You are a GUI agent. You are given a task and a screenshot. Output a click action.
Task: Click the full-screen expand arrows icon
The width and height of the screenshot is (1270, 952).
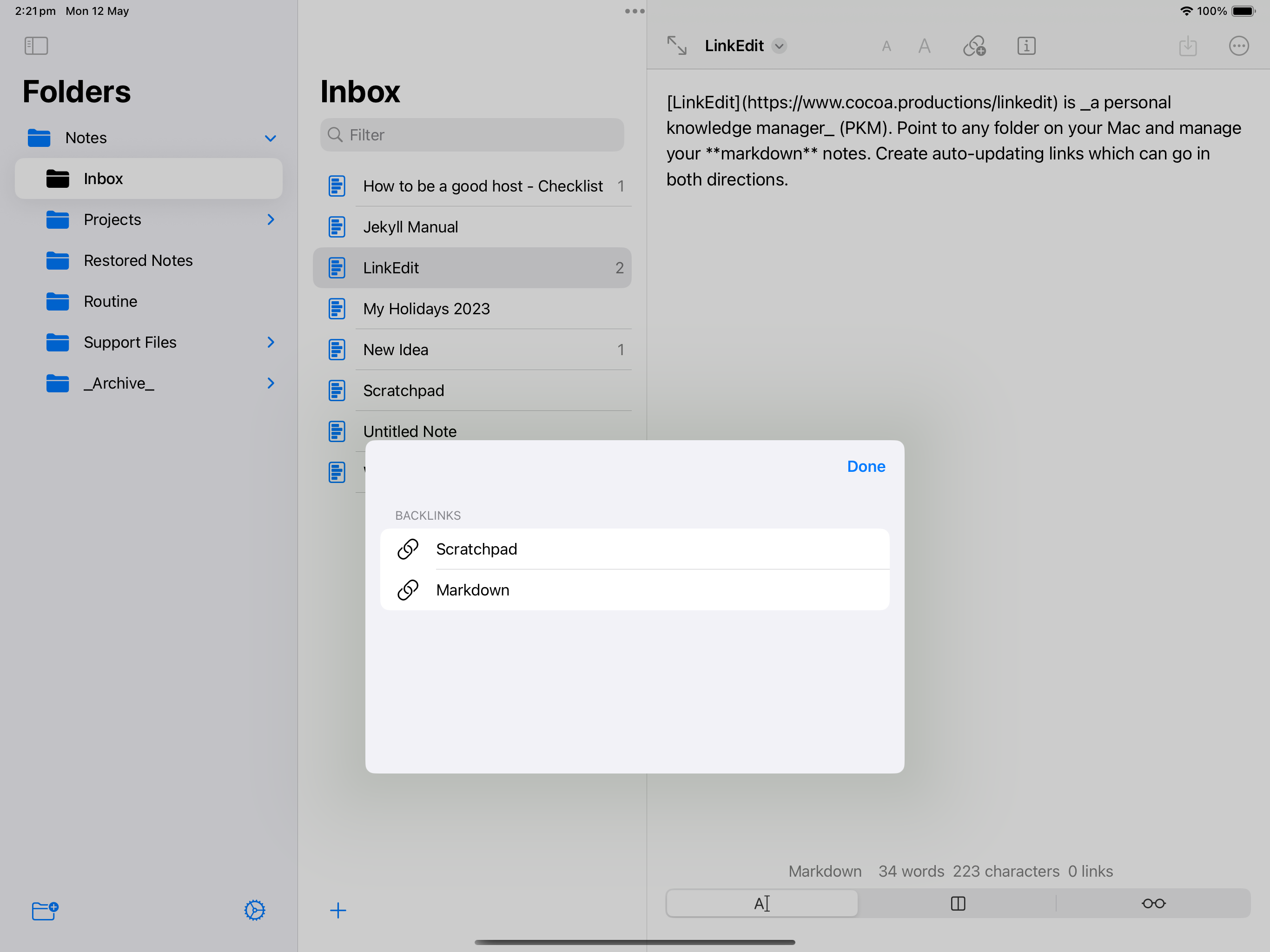(676, 46)
